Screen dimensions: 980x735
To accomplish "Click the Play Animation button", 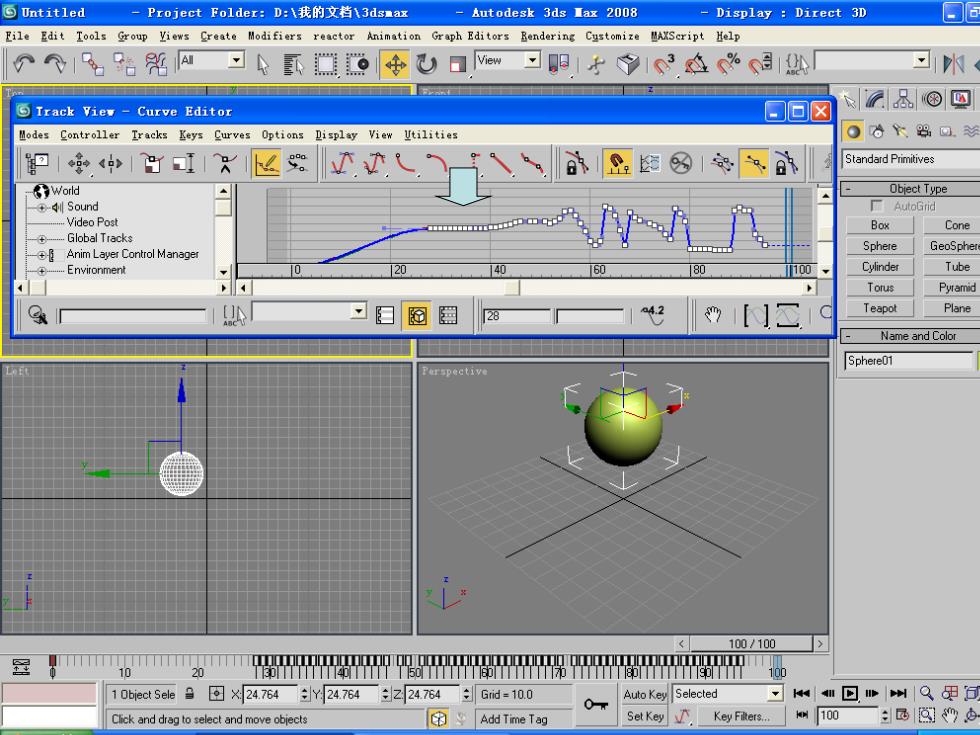I will pyautogui.click(x=849, y=693).
